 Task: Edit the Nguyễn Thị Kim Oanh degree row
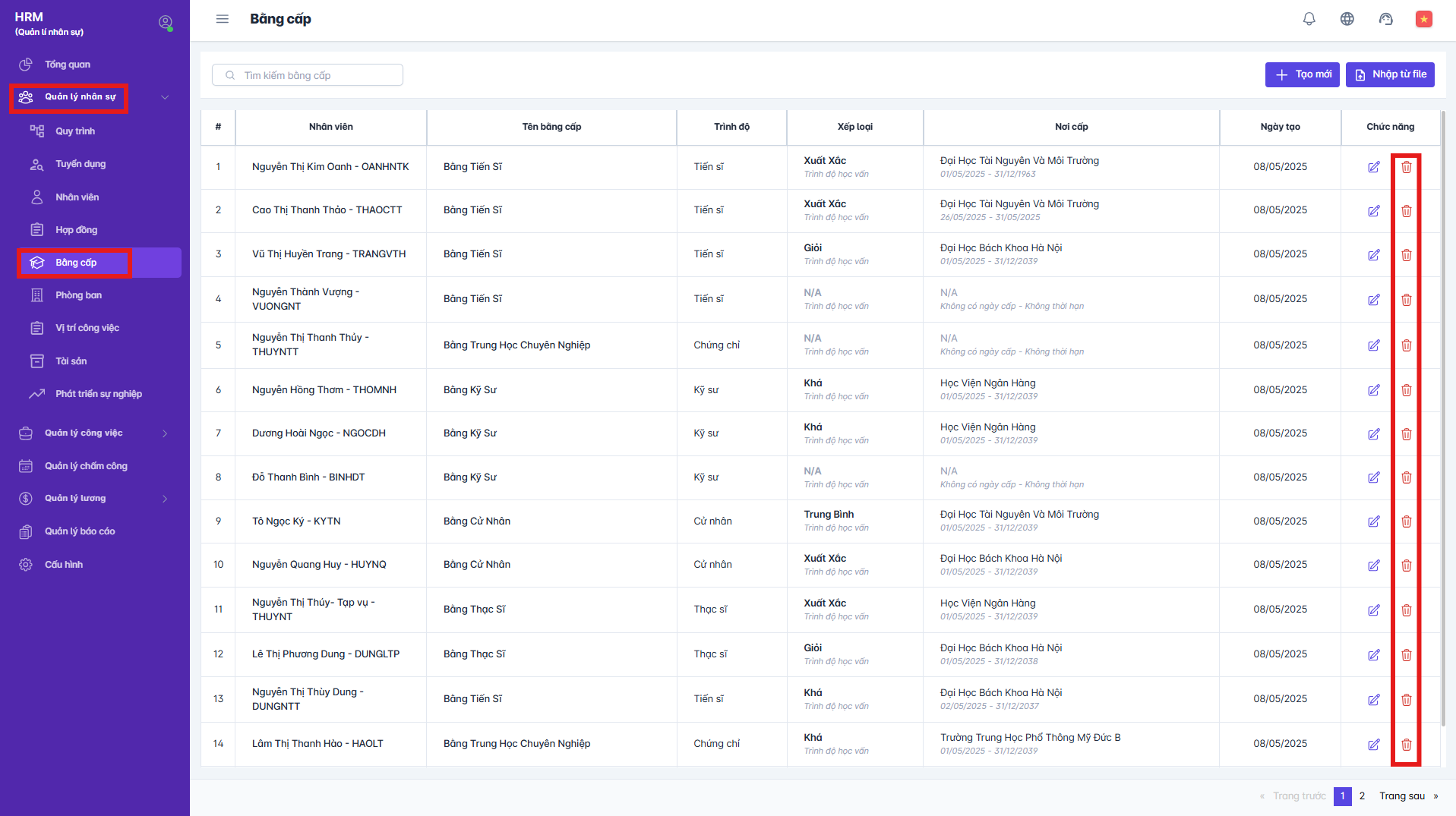coord(1373,167)
